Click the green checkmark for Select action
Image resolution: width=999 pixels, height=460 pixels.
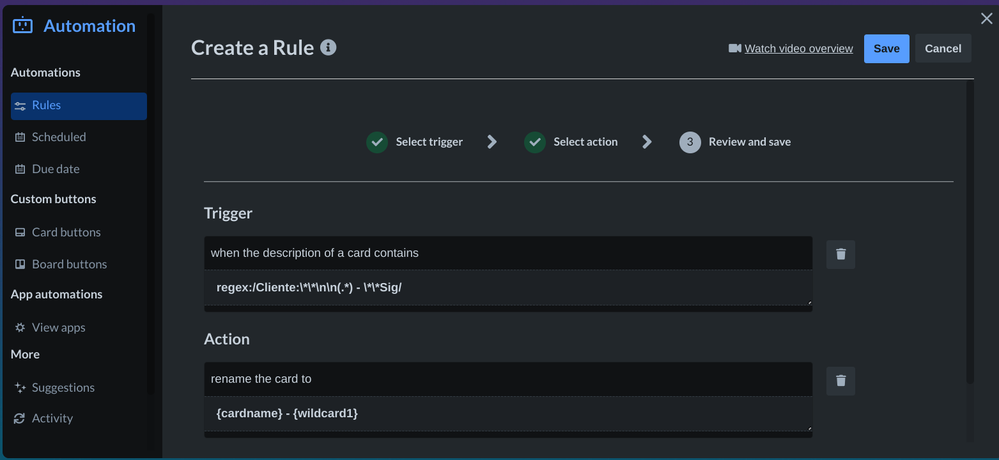pyautogui.click(x=535, y=142)
